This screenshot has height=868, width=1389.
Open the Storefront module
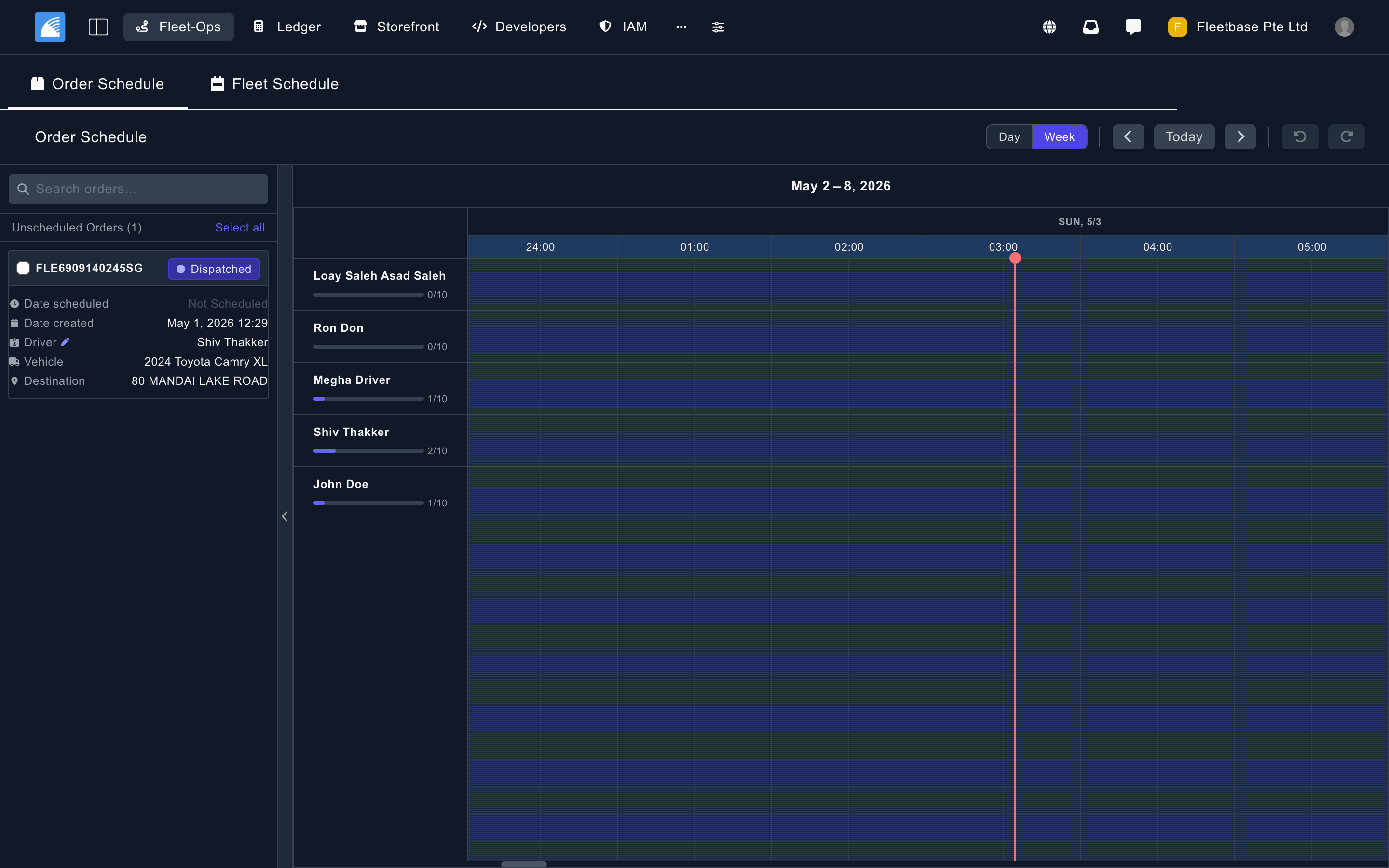tap(396, 27)
